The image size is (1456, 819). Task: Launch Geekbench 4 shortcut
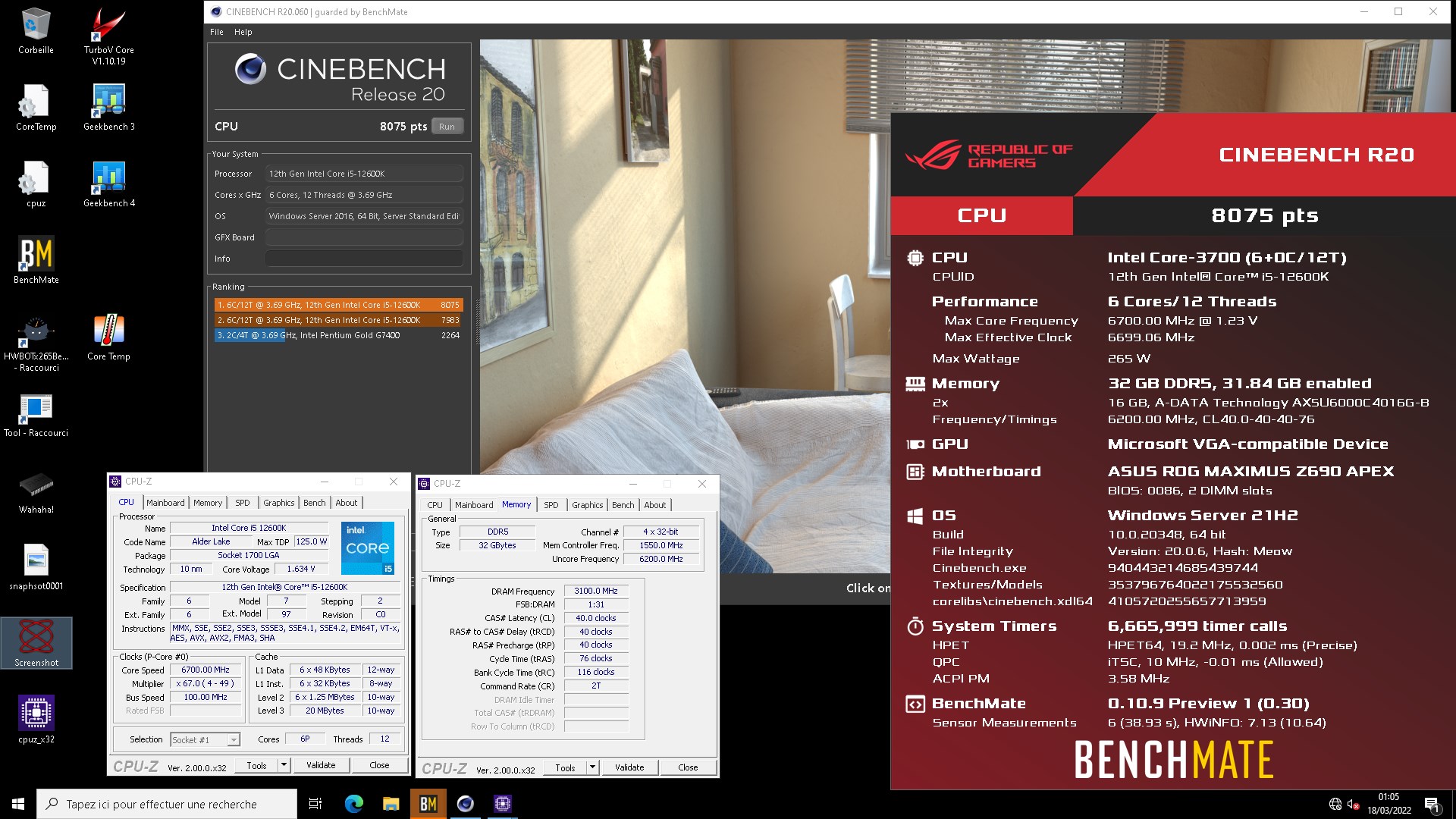pyautogui.click(x=108, y=184)
